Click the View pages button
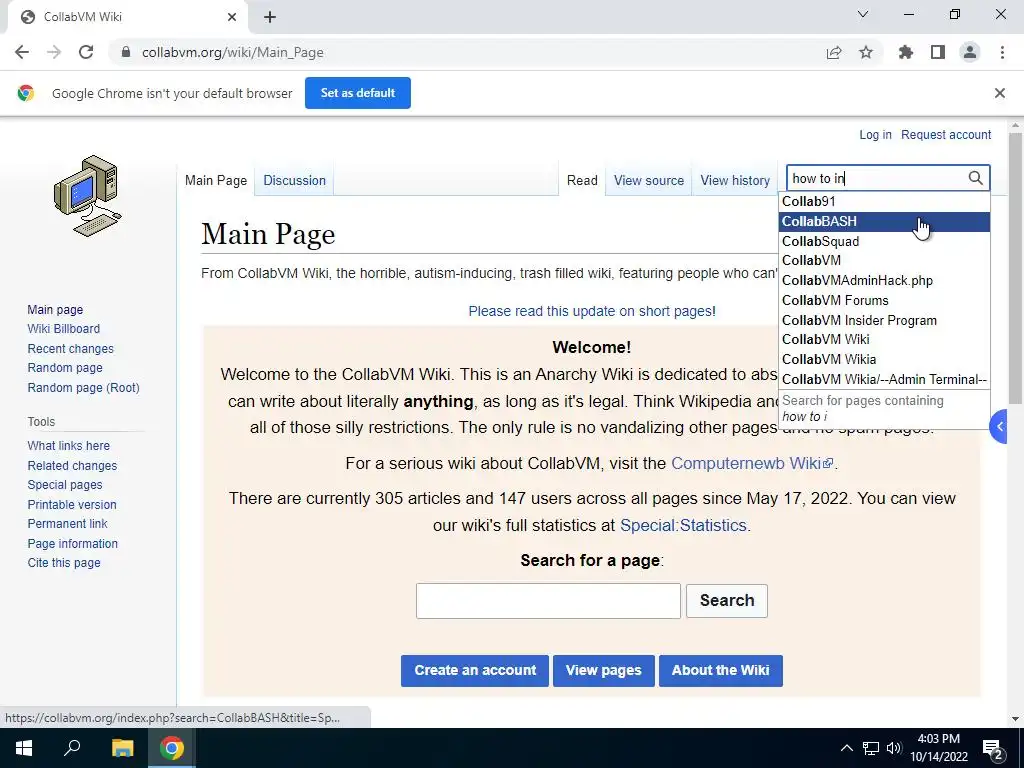The image size is (1024, 768). pyautogui.click(x=603, y=671)
